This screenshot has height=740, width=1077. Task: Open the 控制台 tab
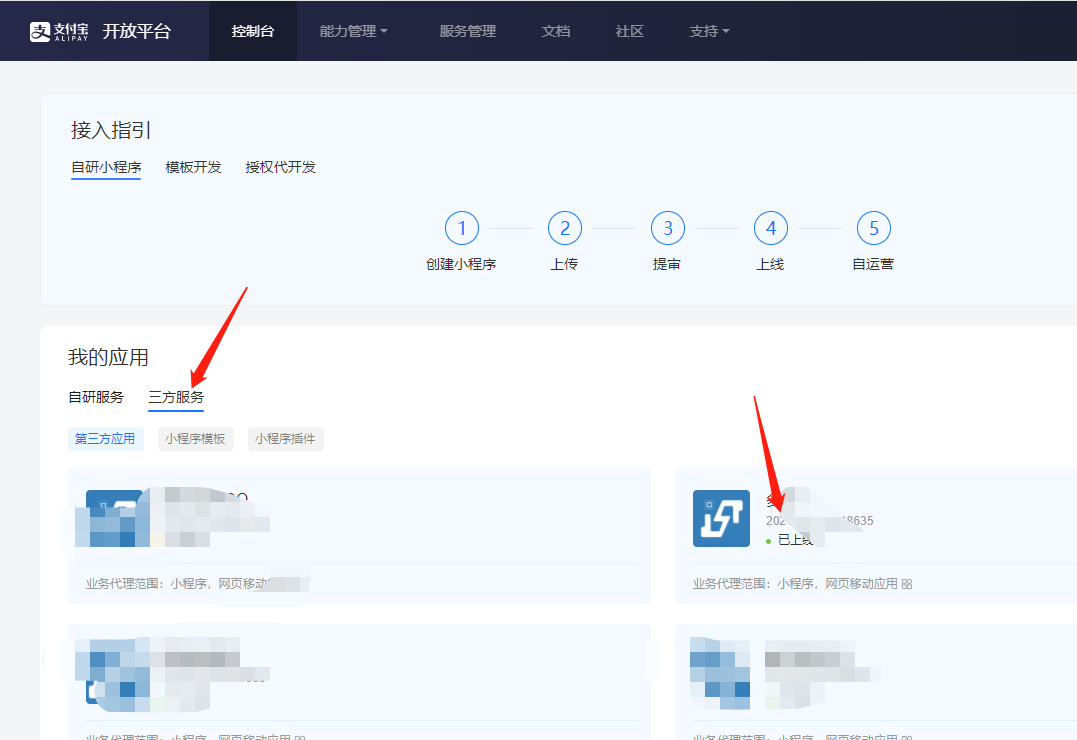tap(253, 31)
